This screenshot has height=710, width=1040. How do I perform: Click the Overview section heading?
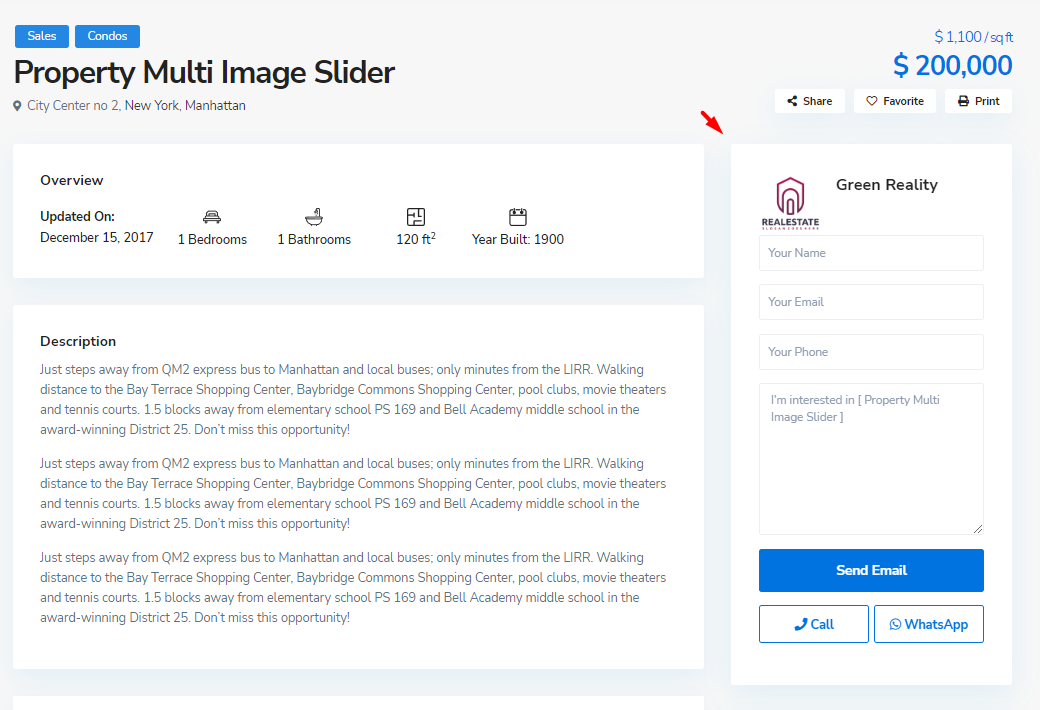pyautogui.click(x=72, y=180)
